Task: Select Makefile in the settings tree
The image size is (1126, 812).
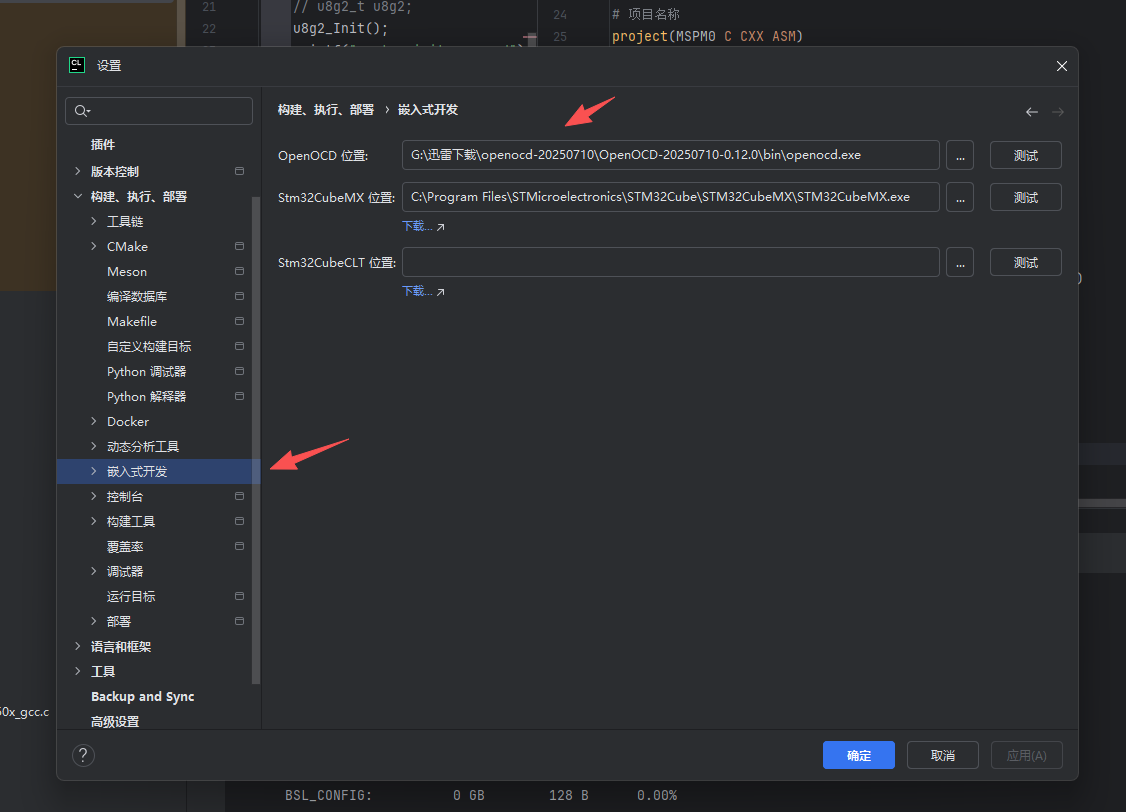Action: pos(132,322)
